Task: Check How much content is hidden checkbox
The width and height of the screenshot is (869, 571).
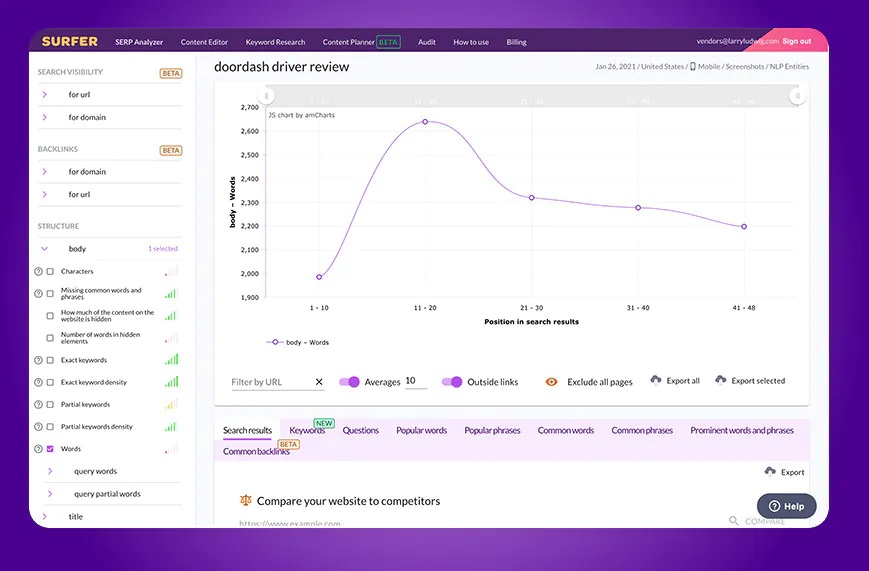Action: pyautogui.click(x=50, y=316)
